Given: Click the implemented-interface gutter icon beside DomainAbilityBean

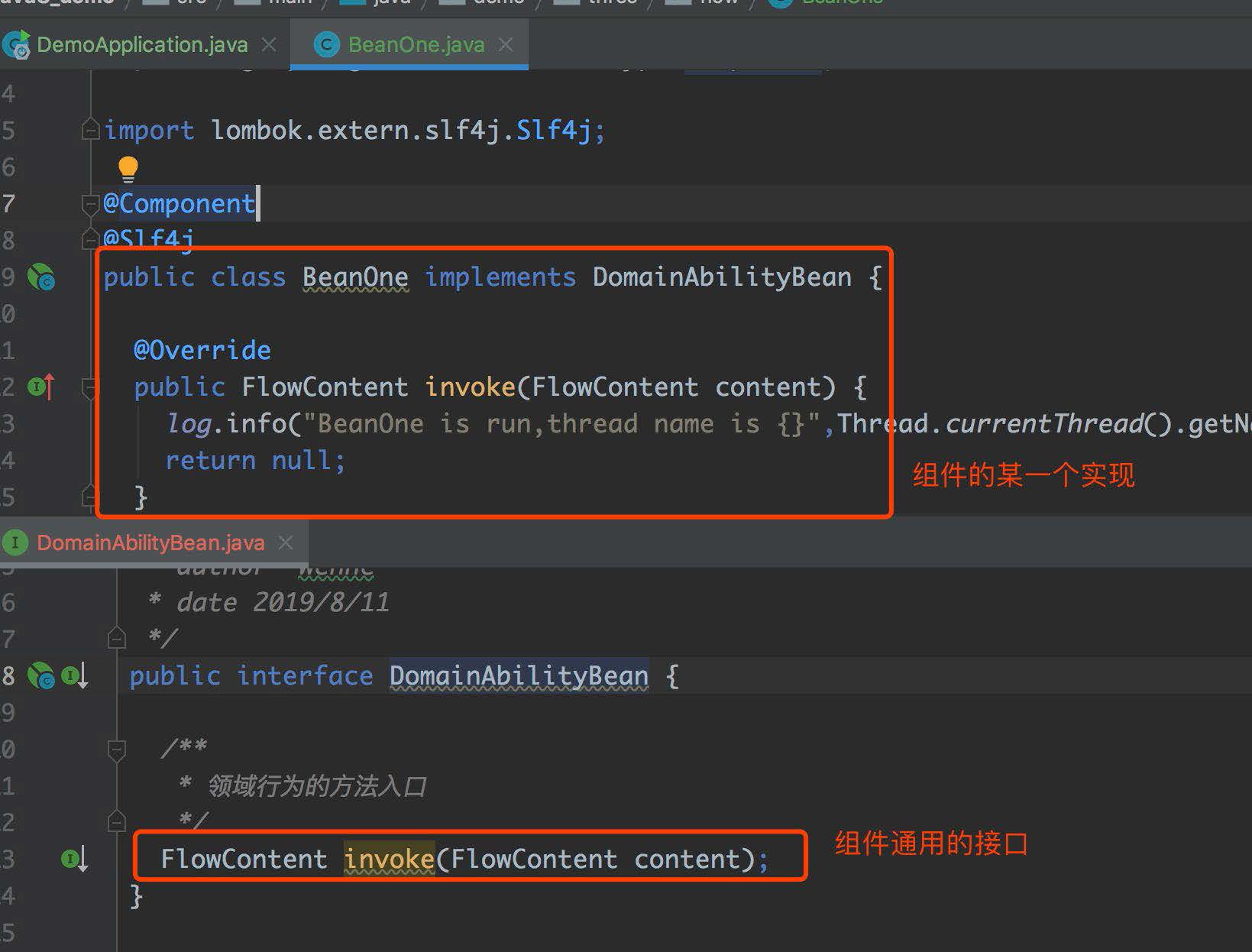Looking at the screenshot, I should [x=74, y=676].
